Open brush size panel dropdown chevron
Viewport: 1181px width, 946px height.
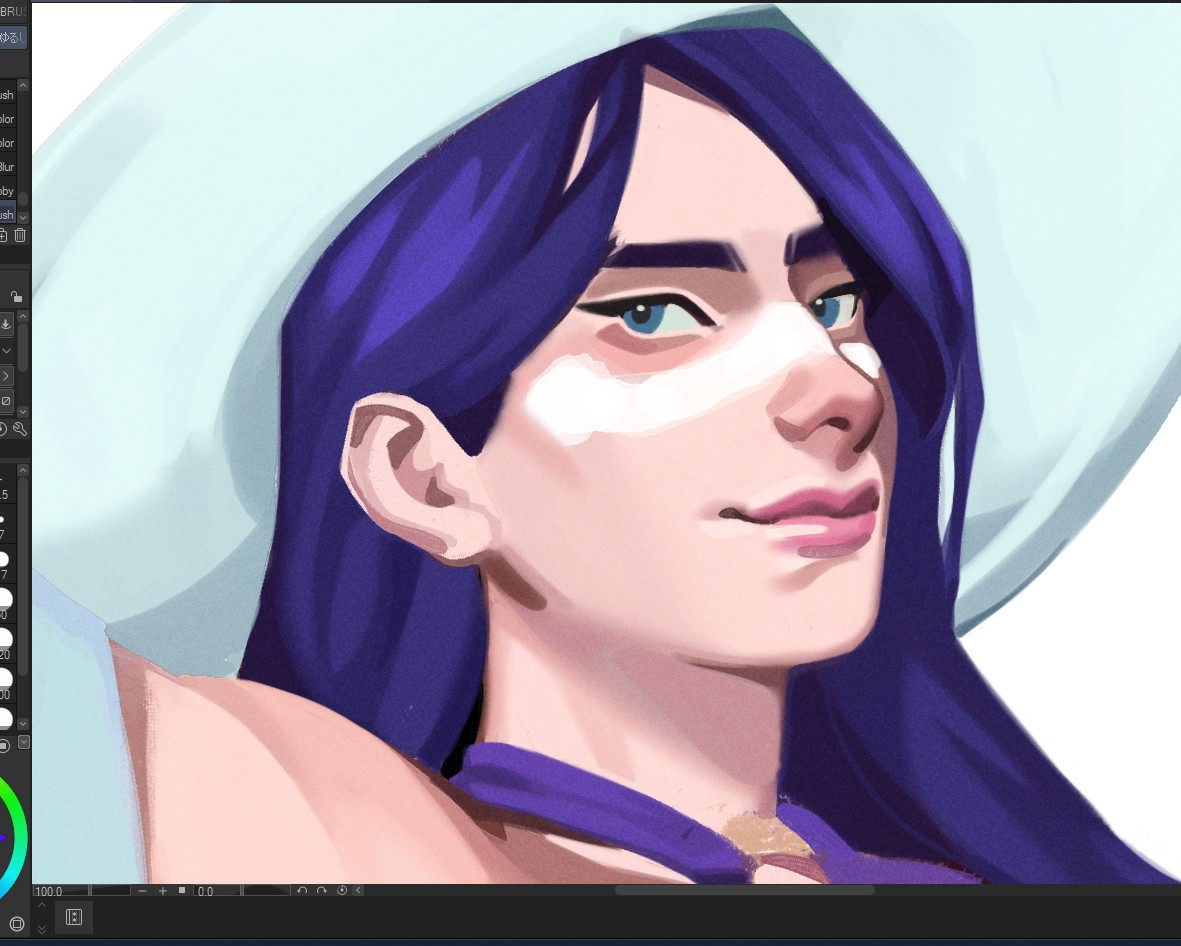(x=23, y=742)
